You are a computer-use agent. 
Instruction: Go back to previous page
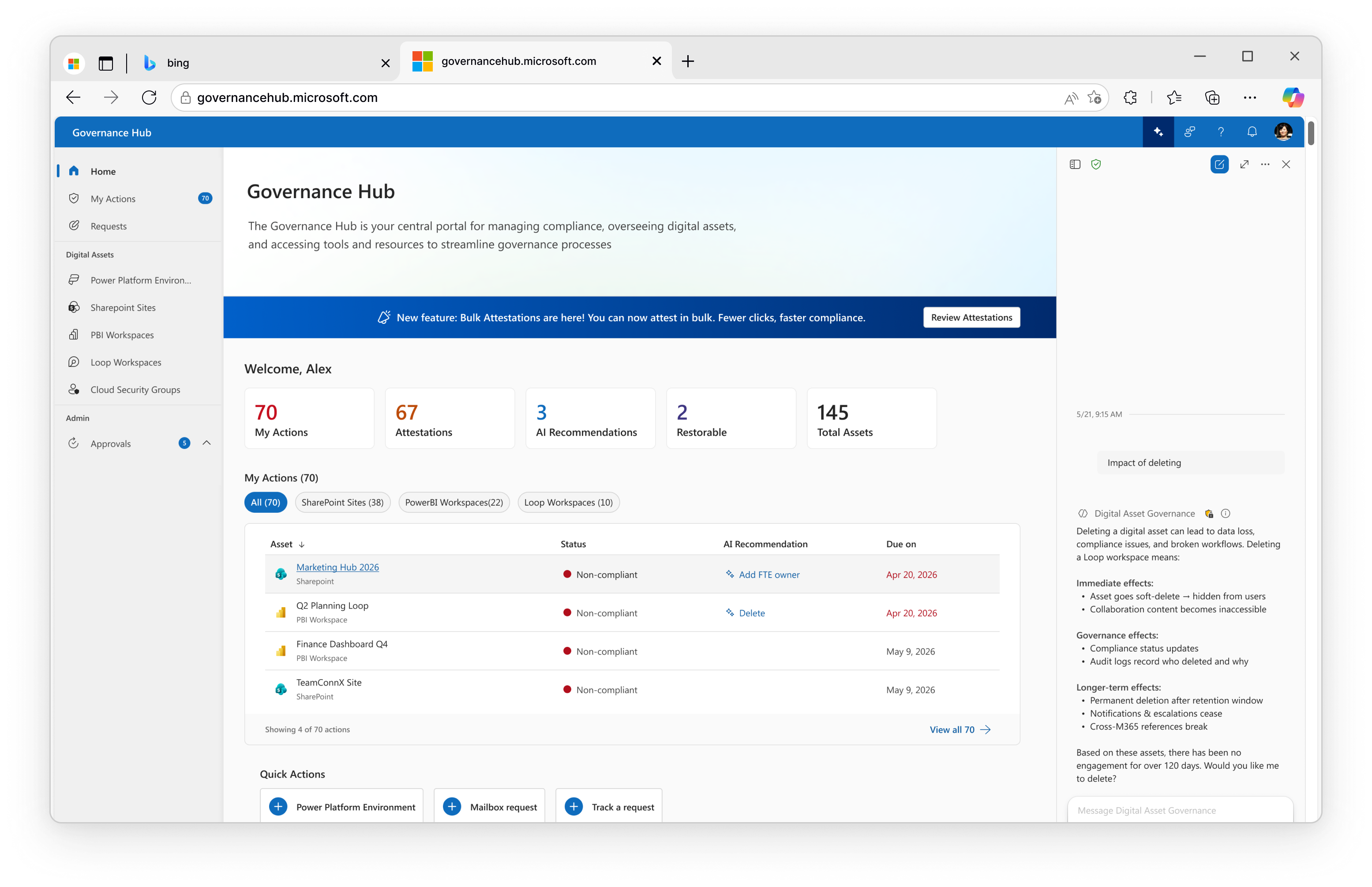click(73, 98)
